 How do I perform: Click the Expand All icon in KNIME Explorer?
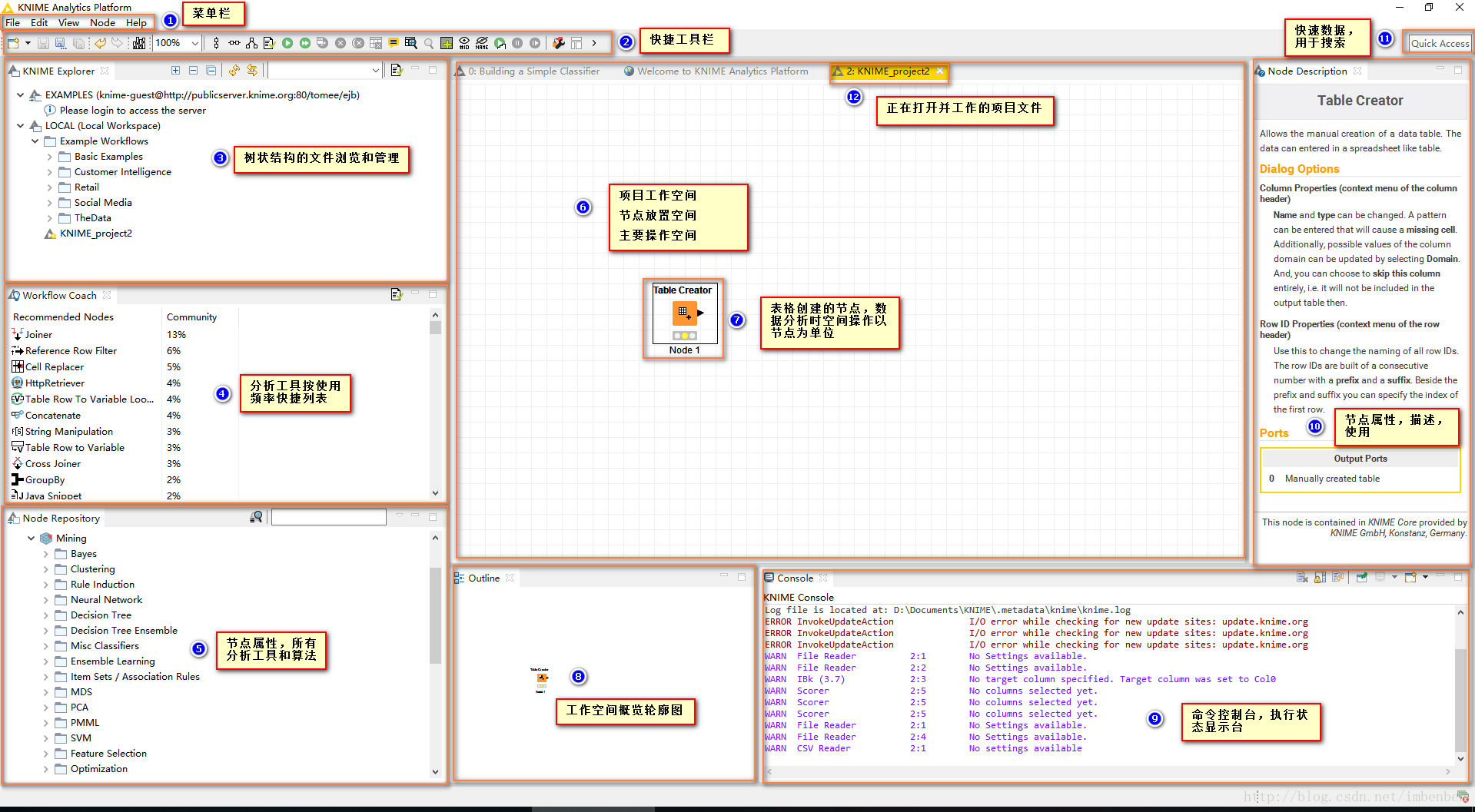coord(175,70)
